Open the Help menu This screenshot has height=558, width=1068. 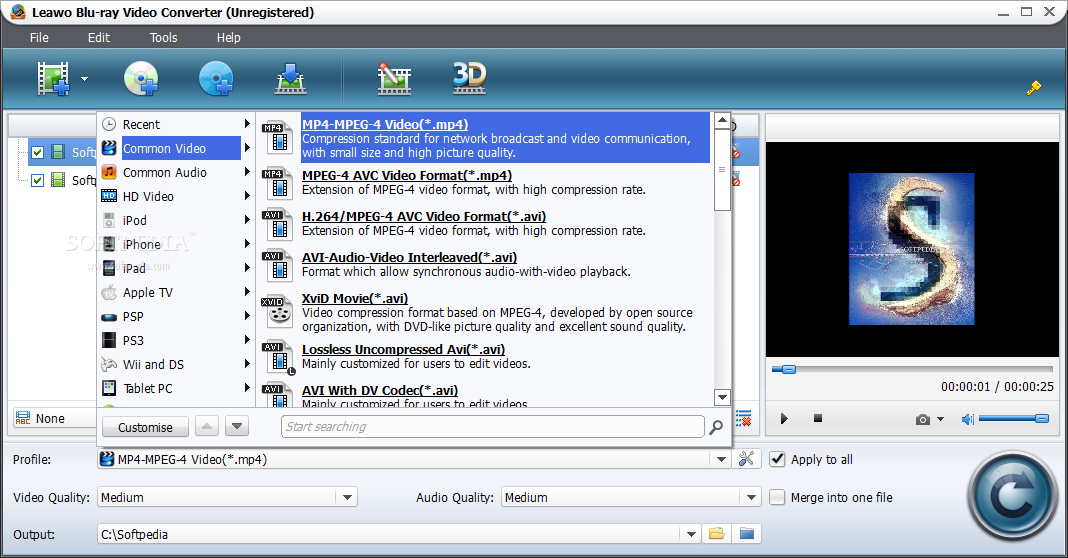[228, 37]
